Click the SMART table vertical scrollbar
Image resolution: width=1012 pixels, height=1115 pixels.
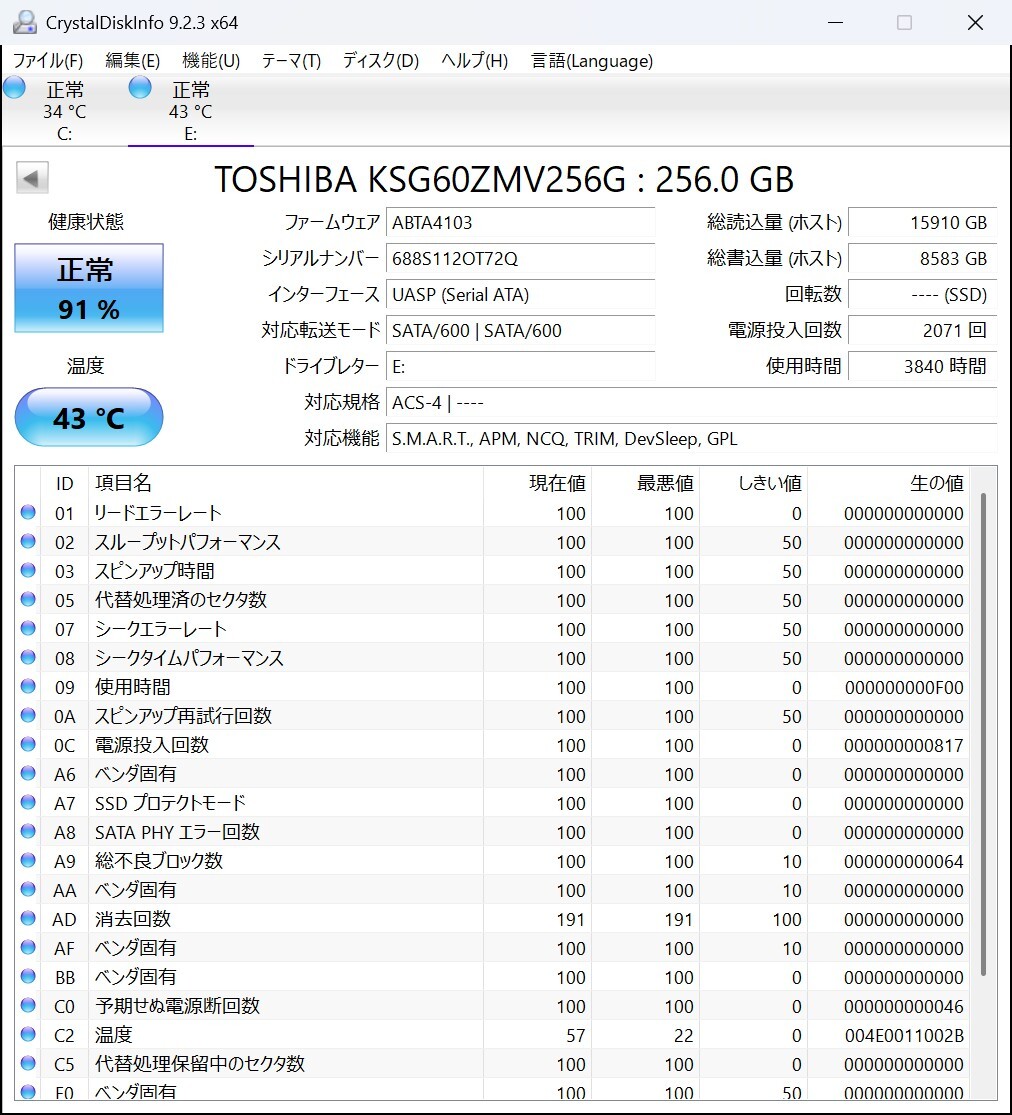pyautogui.click(x=984, y=734)
